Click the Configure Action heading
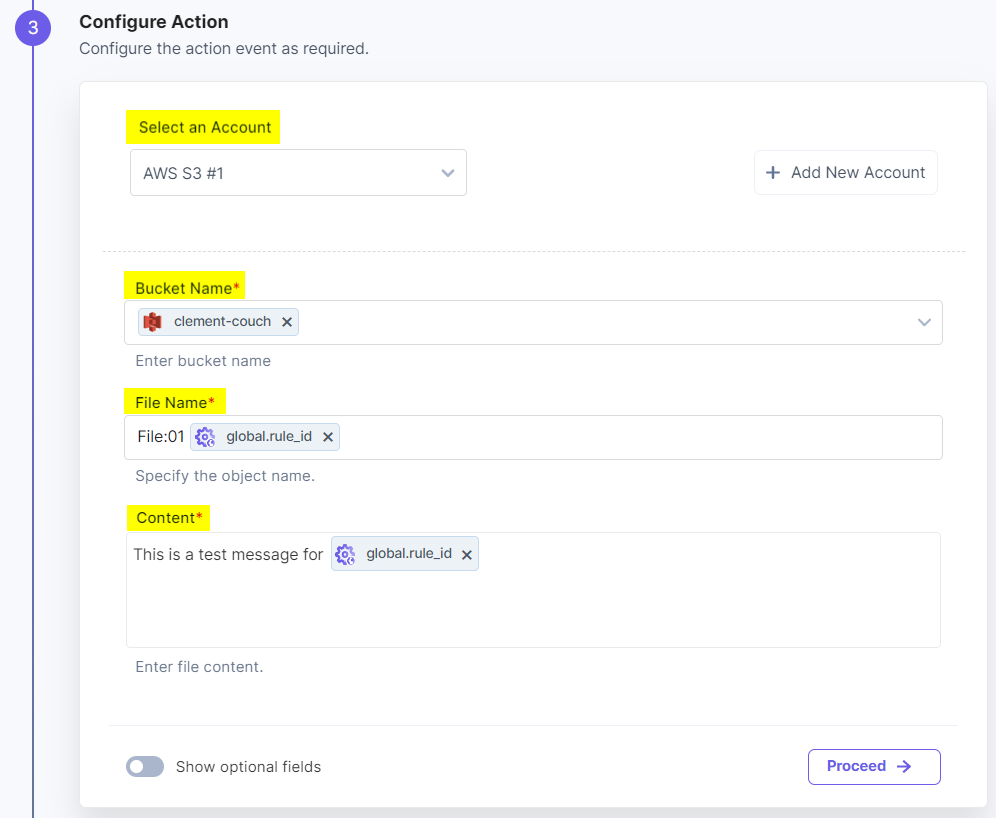996x818 pixels. (154, 21)
